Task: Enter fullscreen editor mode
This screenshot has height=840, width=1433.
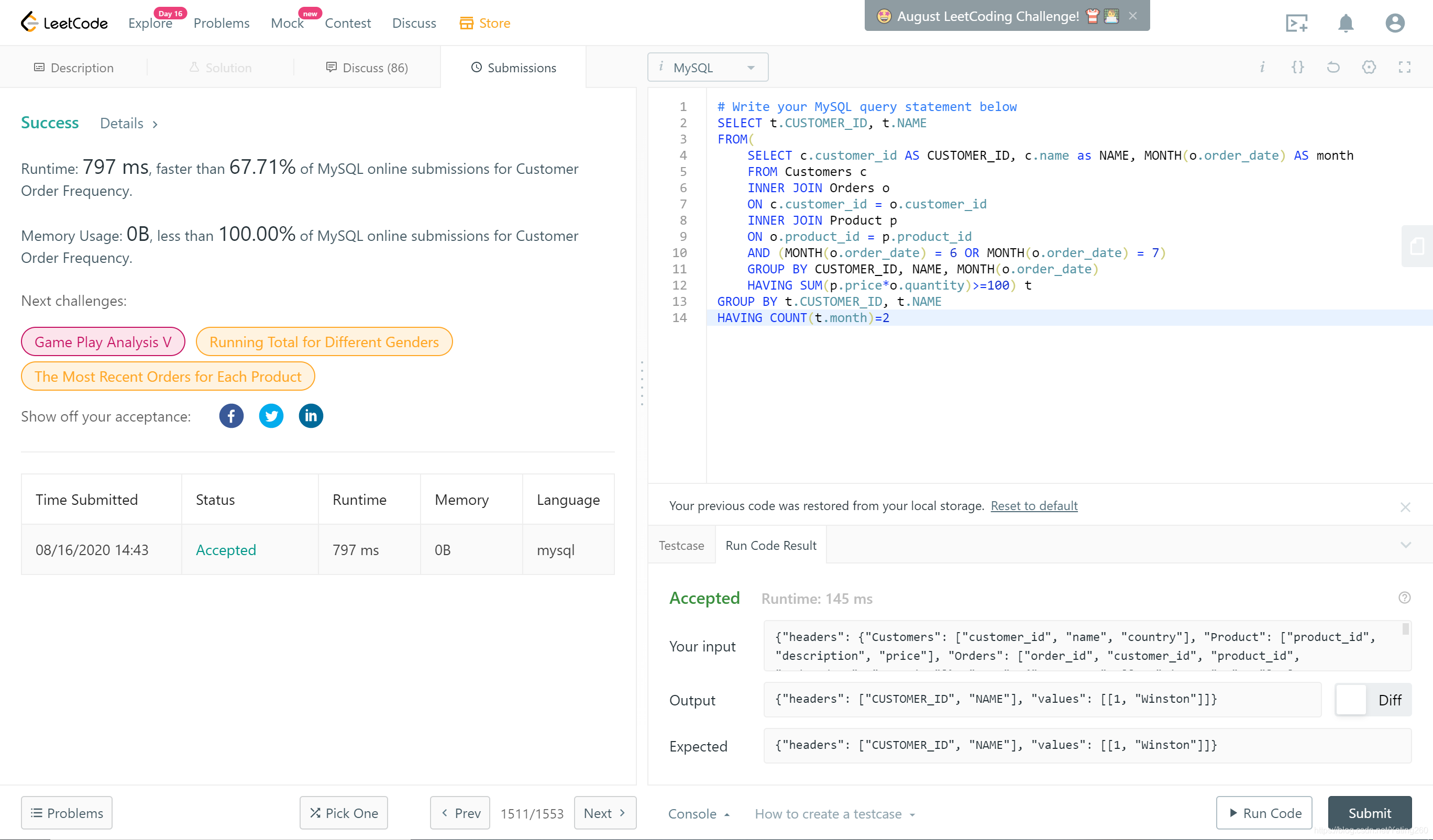Action: tap(1404, 67)
